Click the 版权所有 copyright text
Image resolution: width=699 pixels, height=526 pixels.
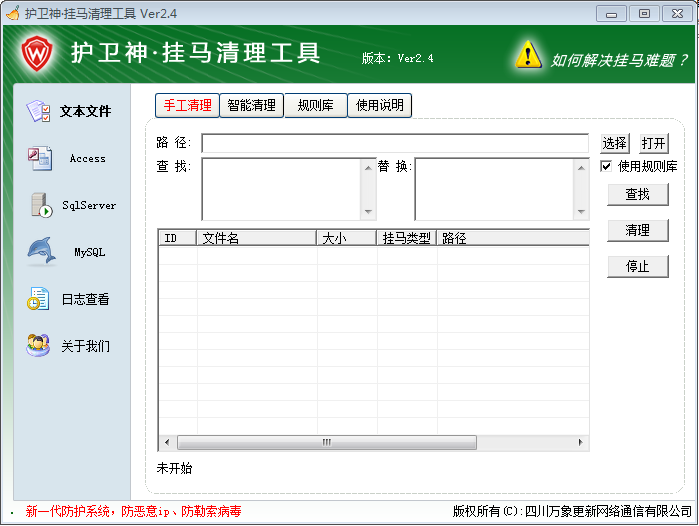pos(572,511)
